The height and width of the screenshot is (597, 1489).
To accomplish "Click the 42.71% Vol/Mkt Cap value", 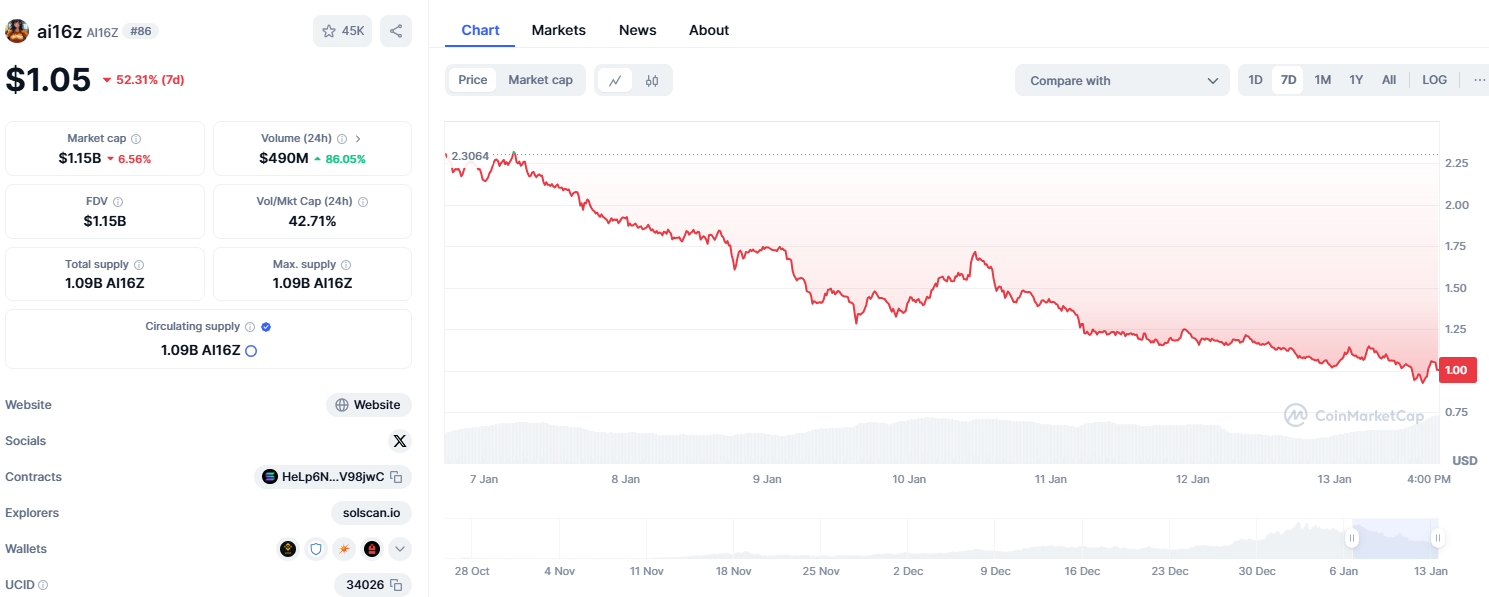I will [x=312, y=221].
